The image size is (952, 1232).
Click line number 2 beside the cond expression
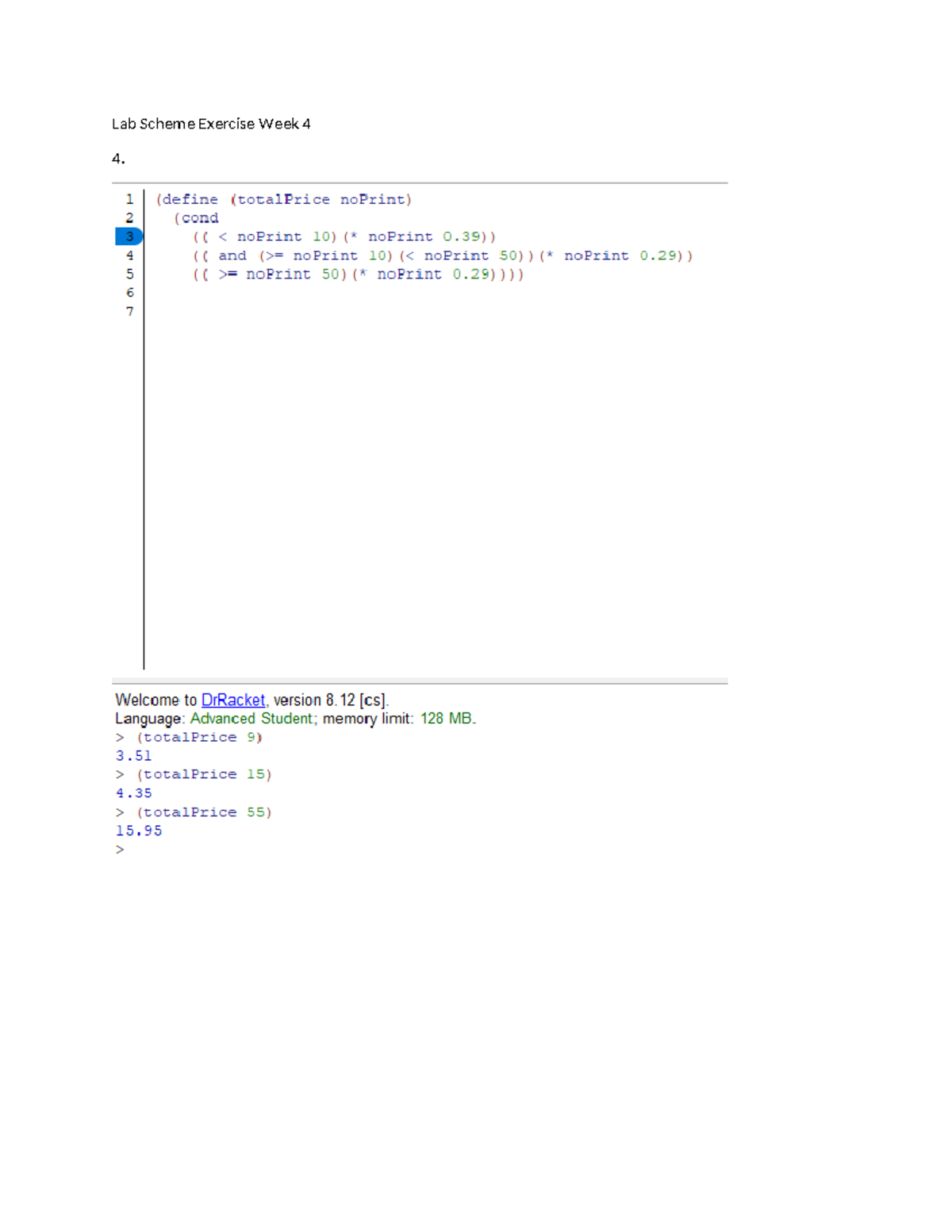click(x=129, y=217)
